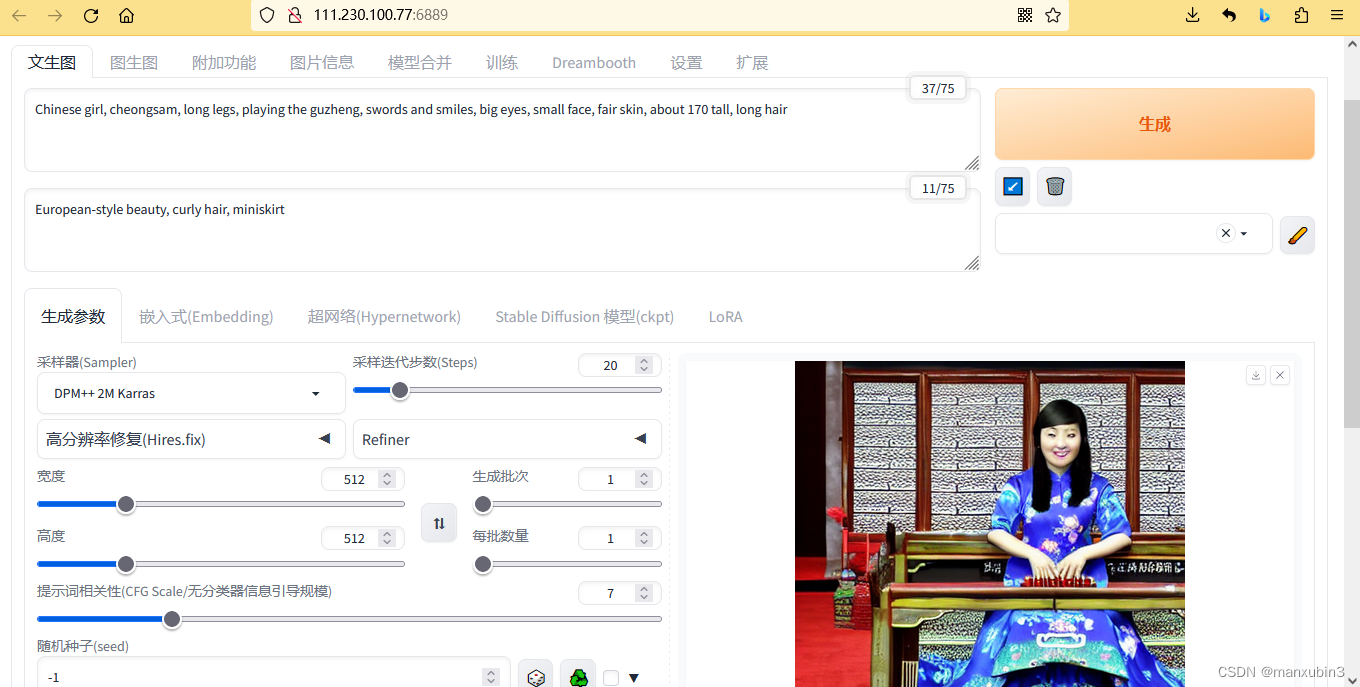Screen dimensions: 1360x687
Task: Expand the Hires.fix section
Action: (191, 439)
